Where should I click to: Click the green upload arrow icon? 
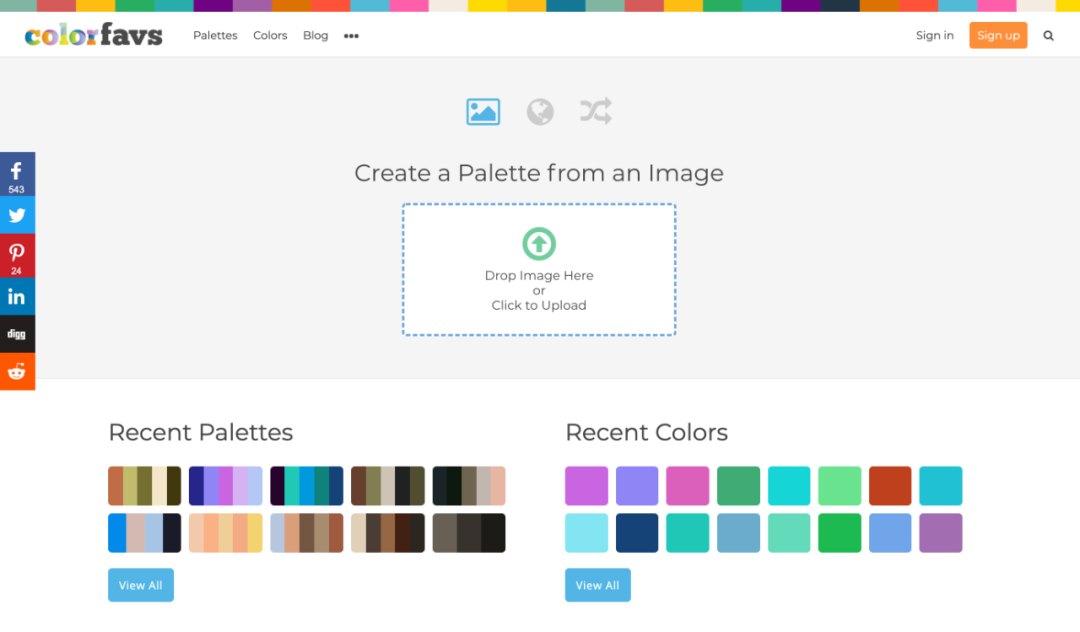tap(539, 244)
